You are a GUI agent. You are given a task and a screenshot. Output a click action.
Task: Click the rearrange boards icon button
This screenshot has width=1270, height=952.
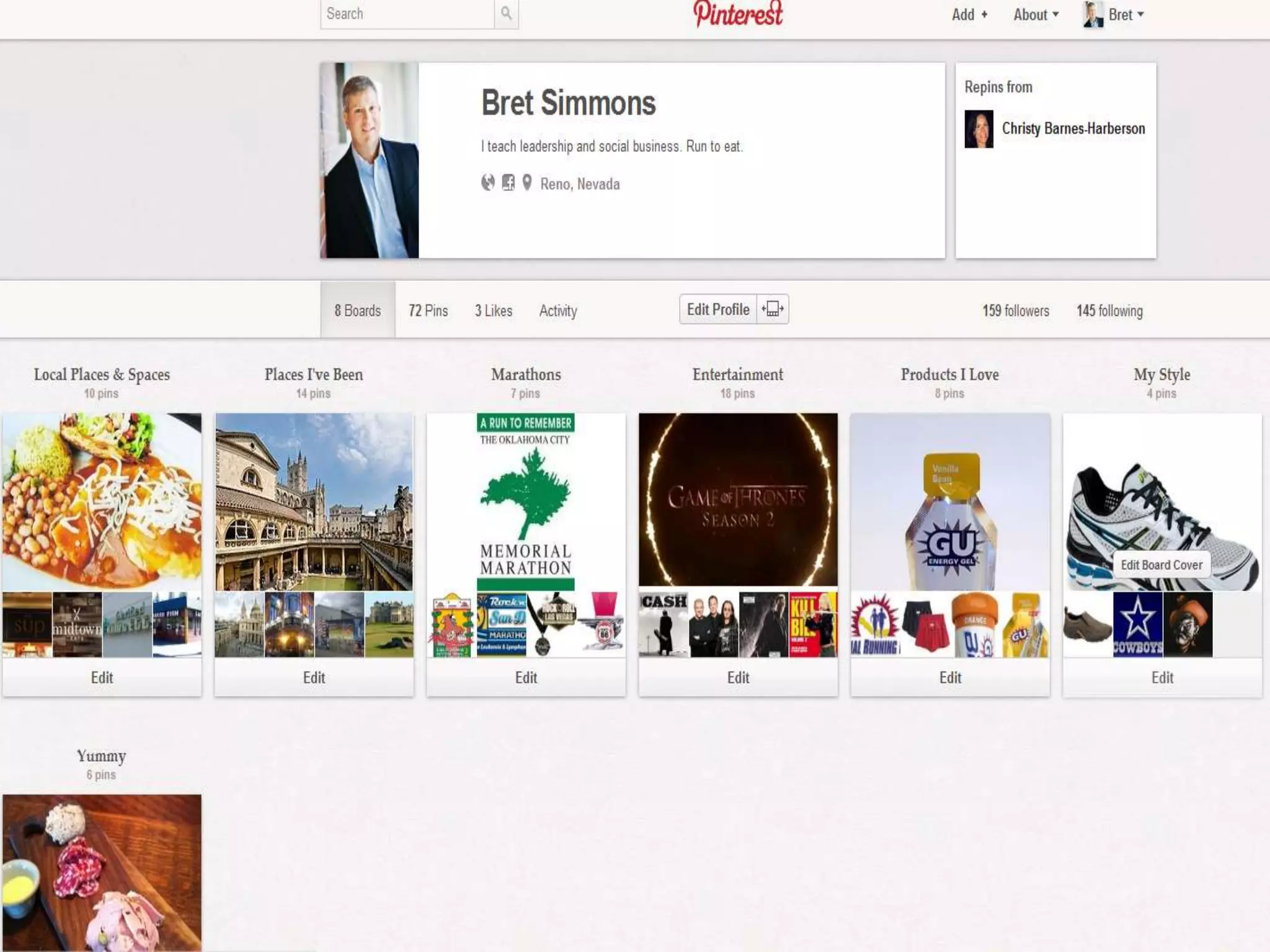click(773, 309)
